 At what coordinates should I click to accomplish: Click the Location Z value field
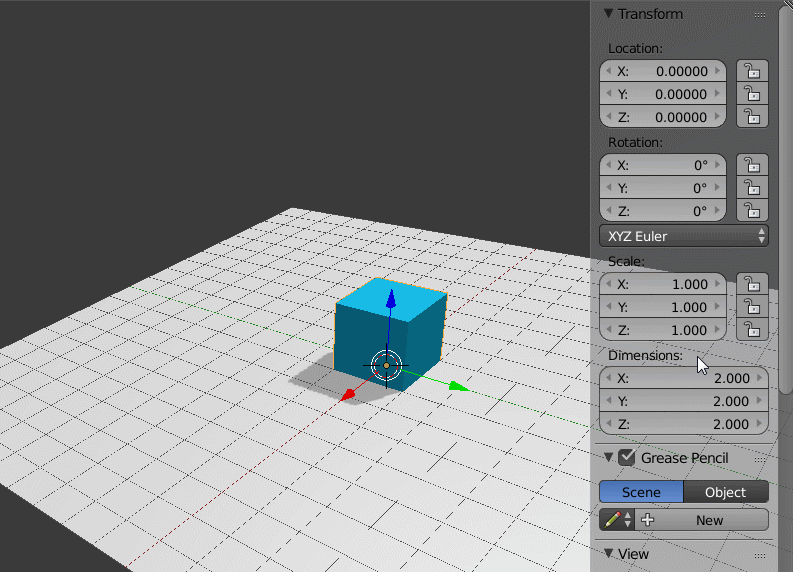click(x=663, y=117)
